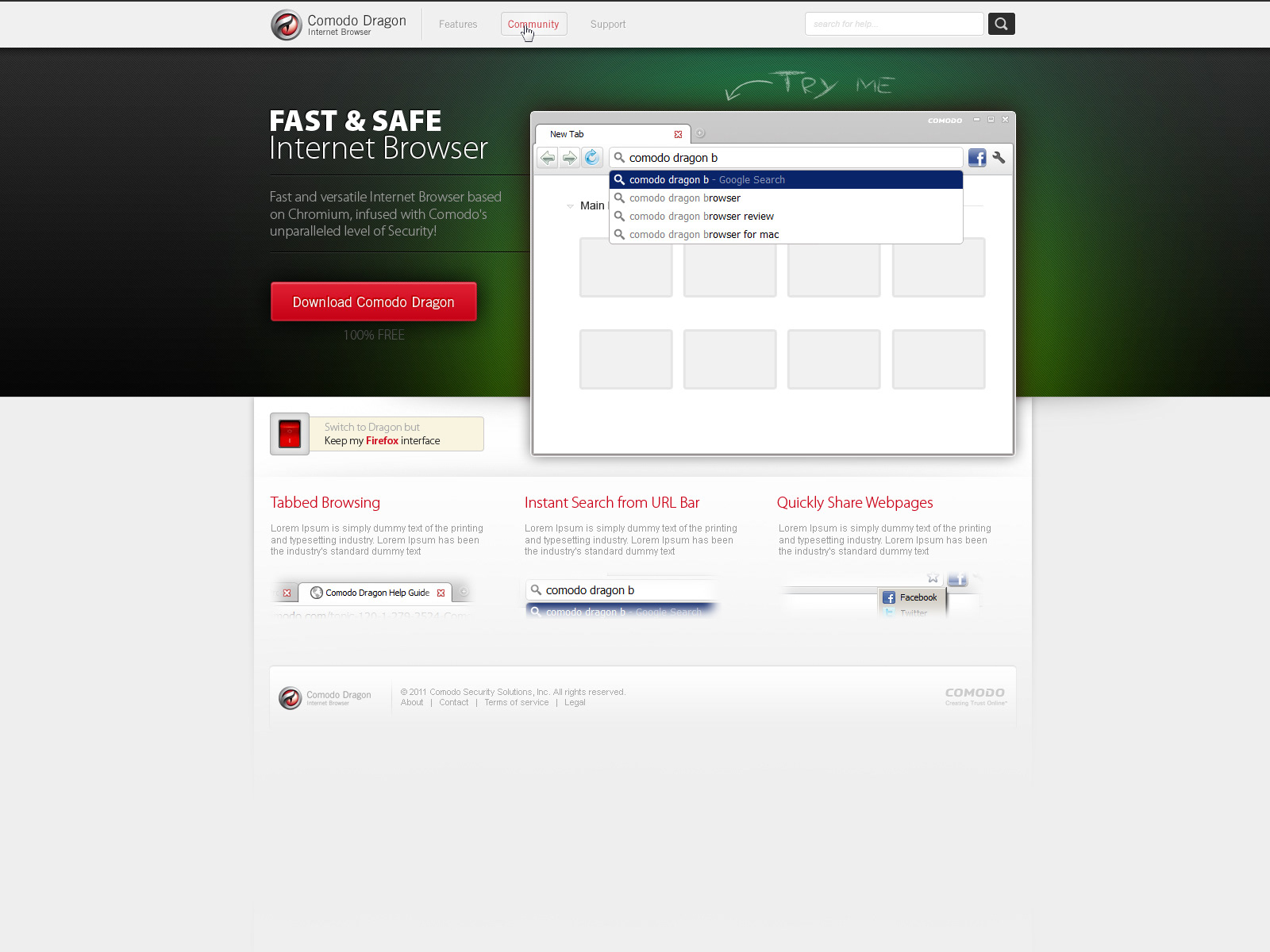
Task: Select 'comodo dragon browser review' suggestion
Action: tap(786, 217)
